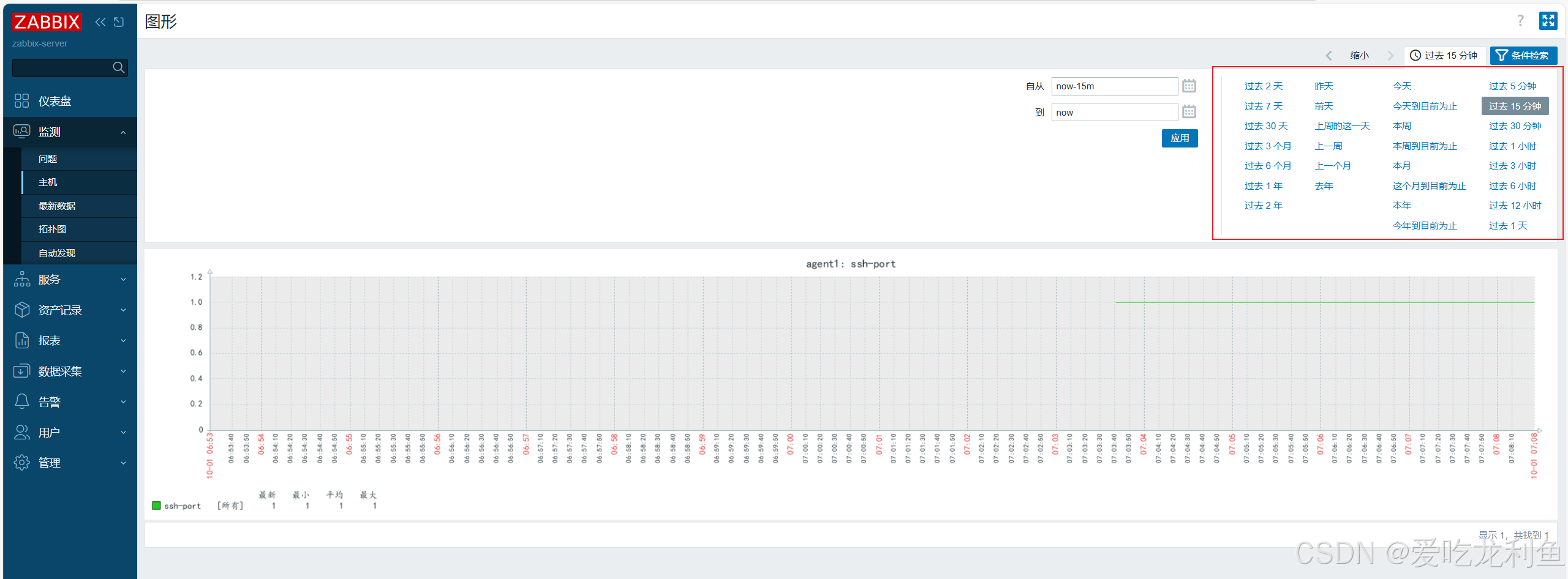Click the 管理 administration gear icon
Screen dimensions: 1568x579
click(22, 463)
